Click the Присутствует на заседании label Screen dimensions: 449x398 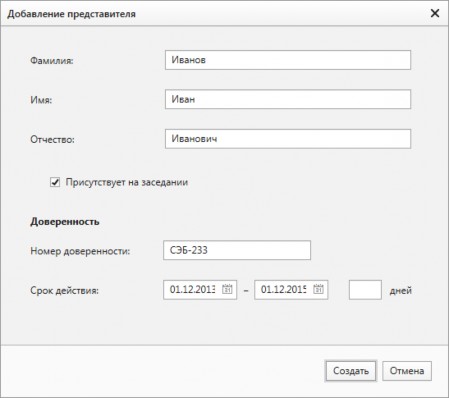pyautogui.click(x=127, y=182)
